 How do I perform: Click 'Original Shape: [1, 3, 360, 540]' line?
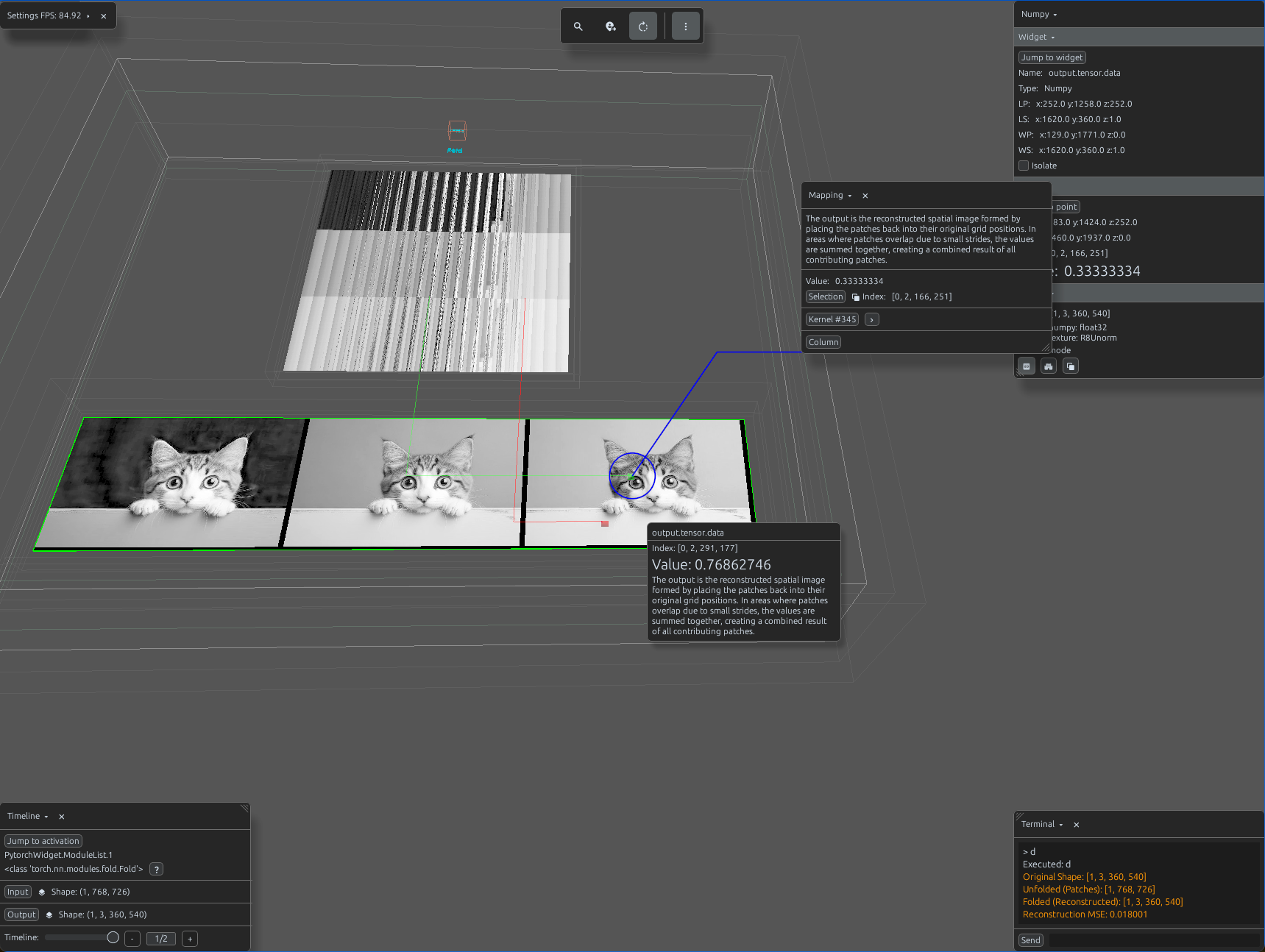(1084, 877)
